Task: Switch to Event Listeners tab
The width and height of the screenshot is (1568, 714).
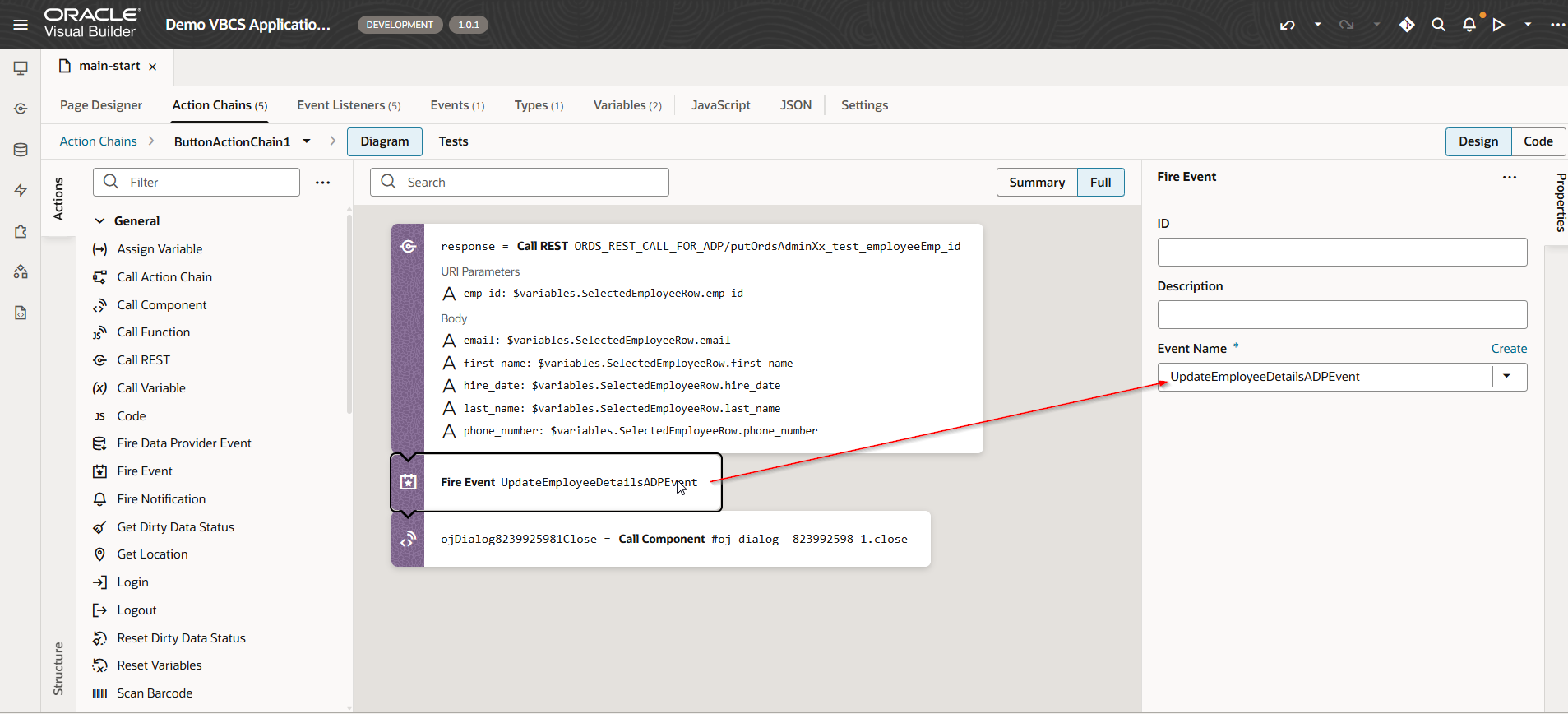Action: click(349, 105)
